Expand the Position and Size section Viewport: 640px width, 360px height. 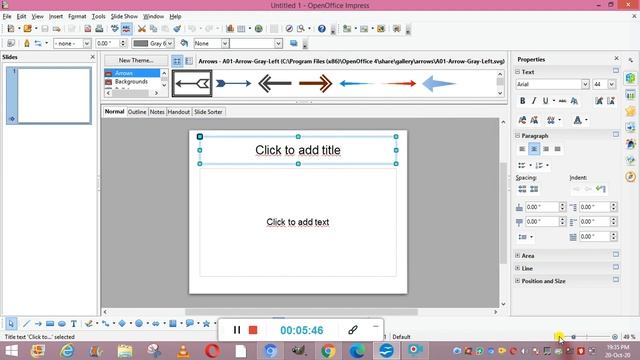(518, 281)
